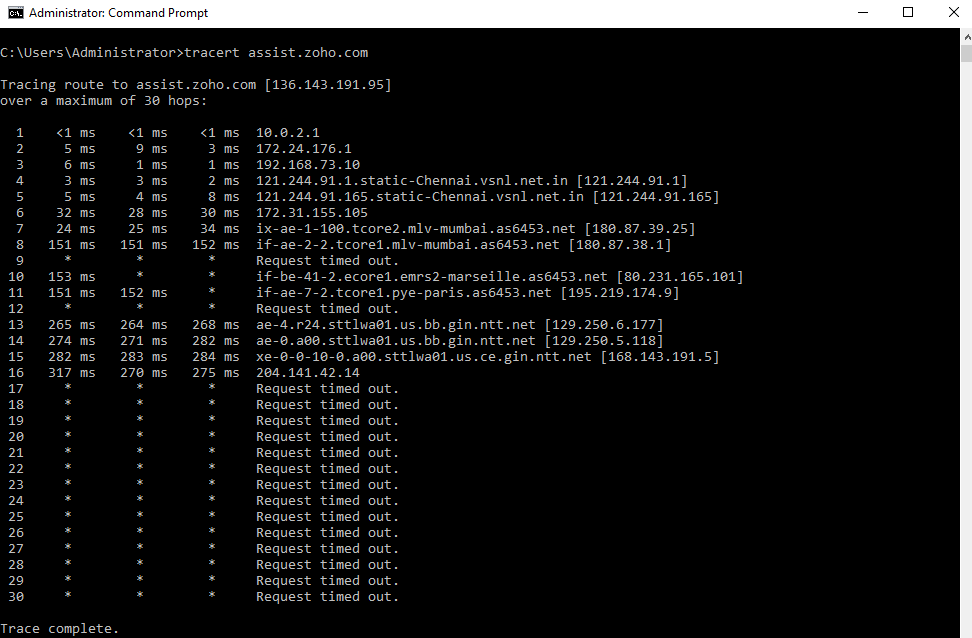Maximize the Command Prompt window

click(908, 13)
